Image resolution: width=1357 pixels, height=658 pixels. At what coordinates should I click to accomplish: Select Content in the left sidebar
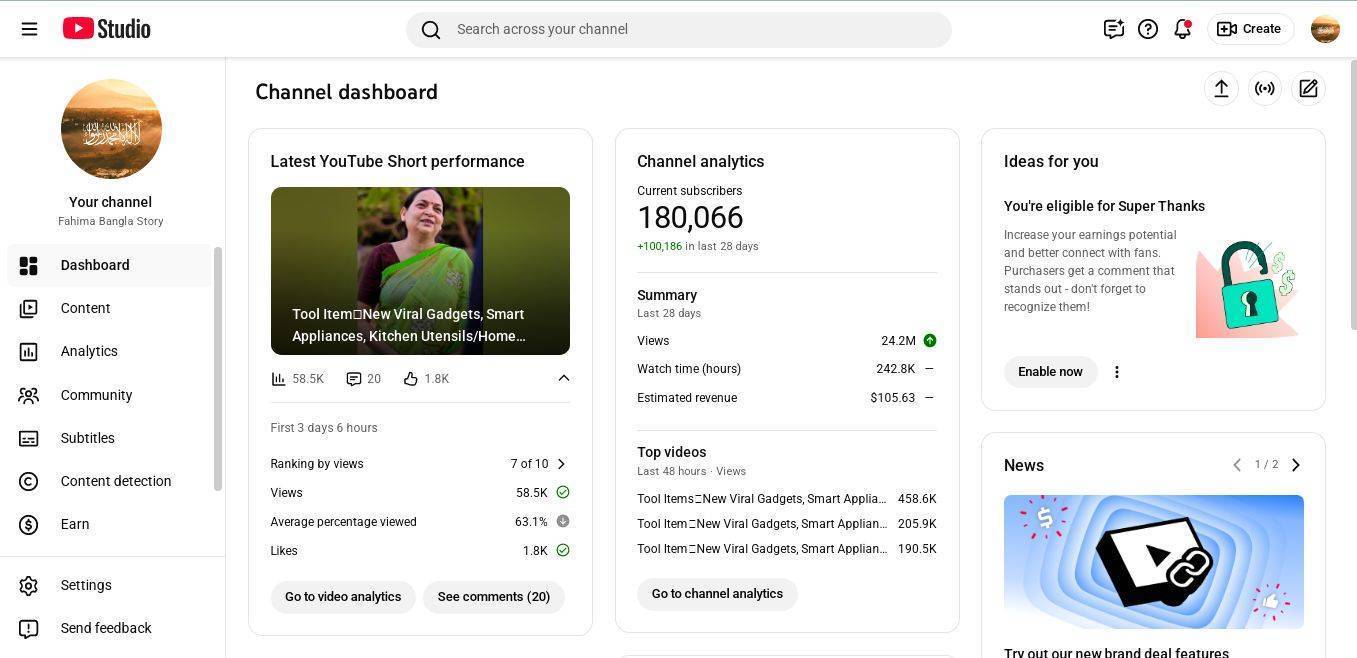click(85, 308)
